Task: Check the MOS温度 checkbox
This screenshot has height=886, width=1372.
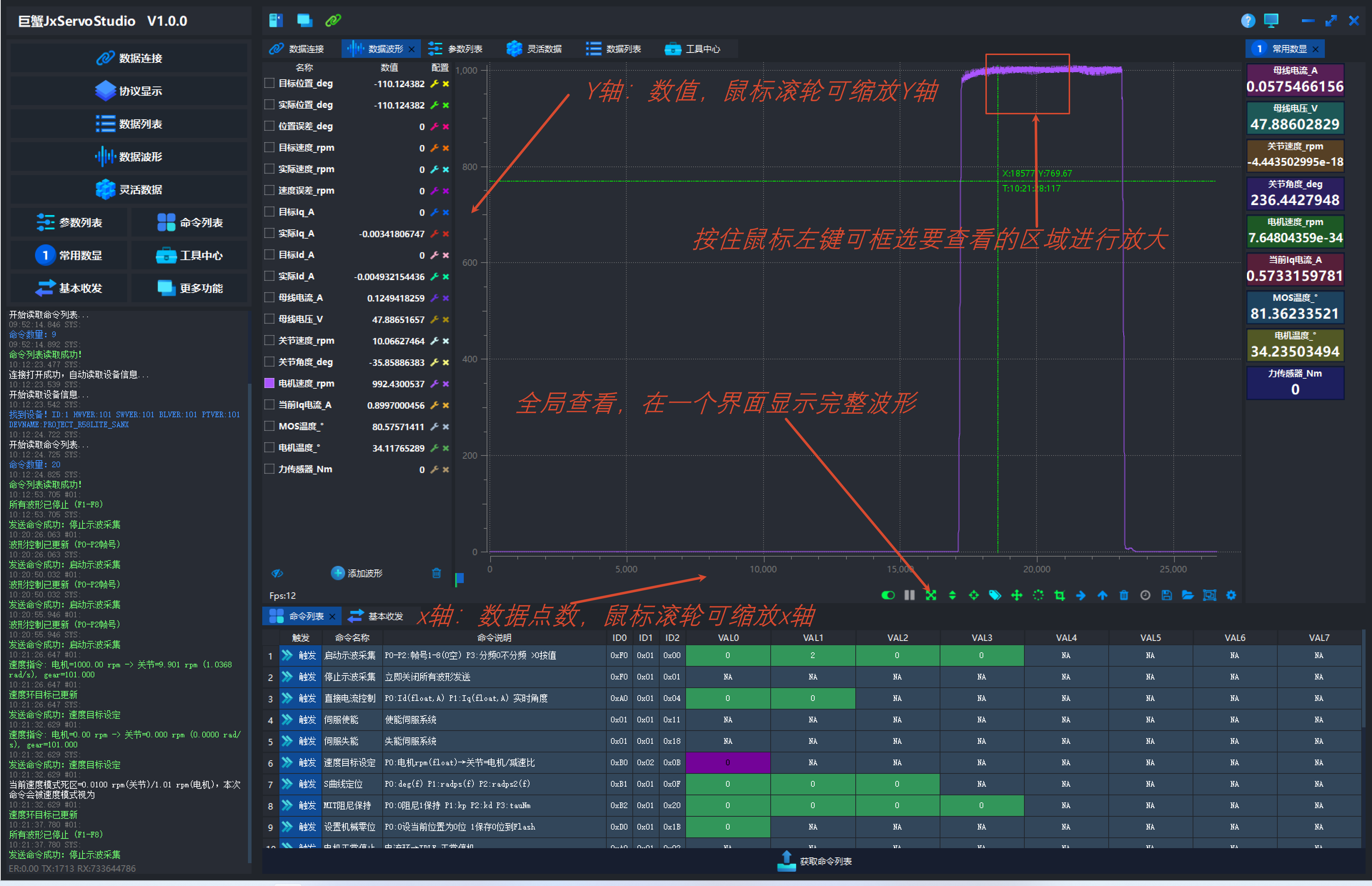Action: click(269, 426)
